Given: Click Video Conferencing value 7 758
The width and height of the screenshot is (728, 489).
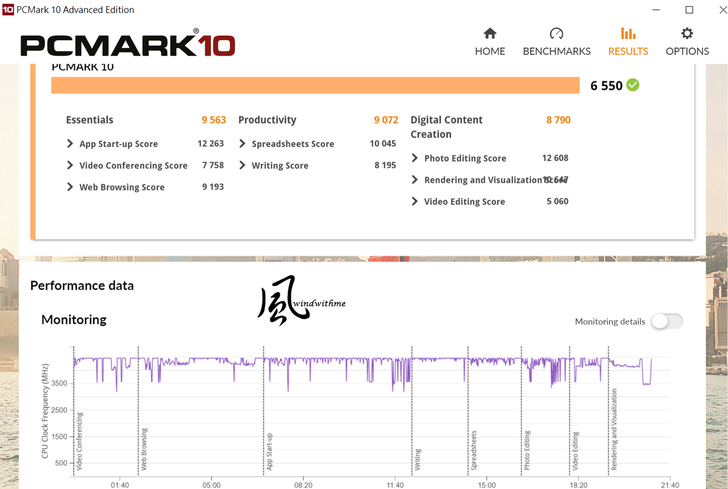Looking at the screenshot, I should (213, 165).
